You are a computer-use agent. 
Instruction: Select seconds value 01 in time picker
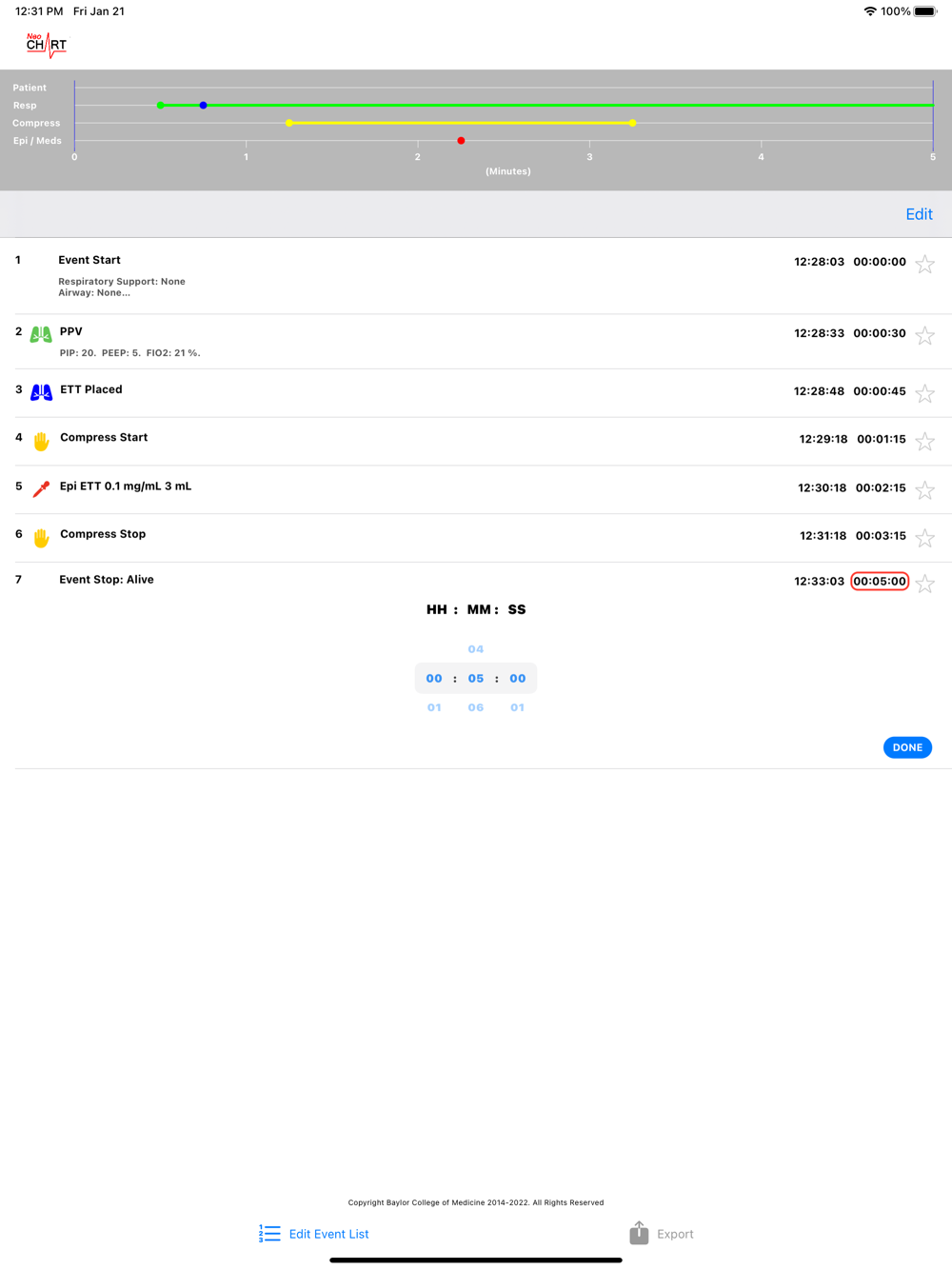pyautogui.click(x=517, y=707)
